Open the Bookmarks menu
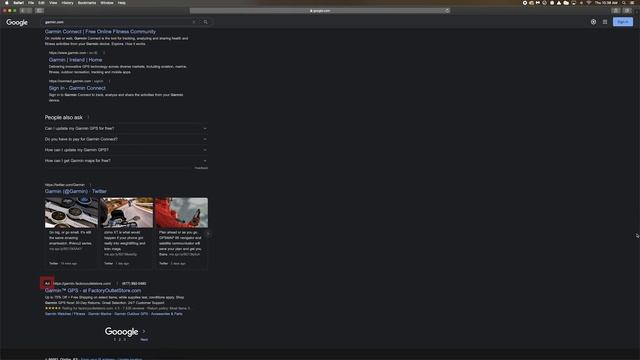This screenshot has width=640, height=360. pos(87,3)
